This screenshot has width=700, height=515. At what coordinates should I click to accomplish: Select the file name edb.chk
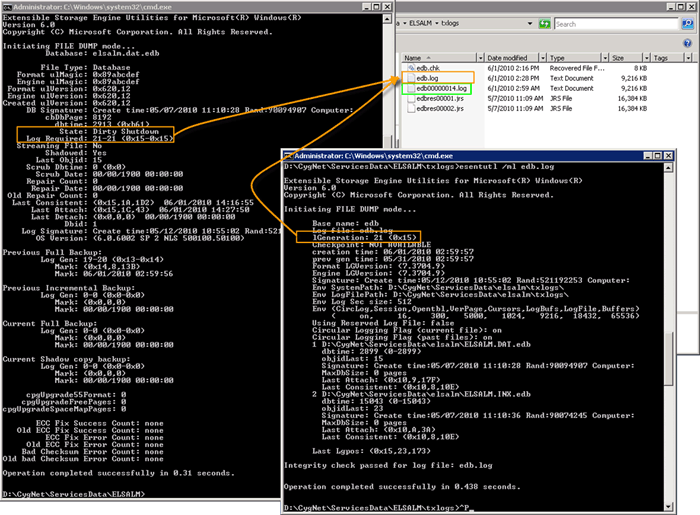pos(428,68)
